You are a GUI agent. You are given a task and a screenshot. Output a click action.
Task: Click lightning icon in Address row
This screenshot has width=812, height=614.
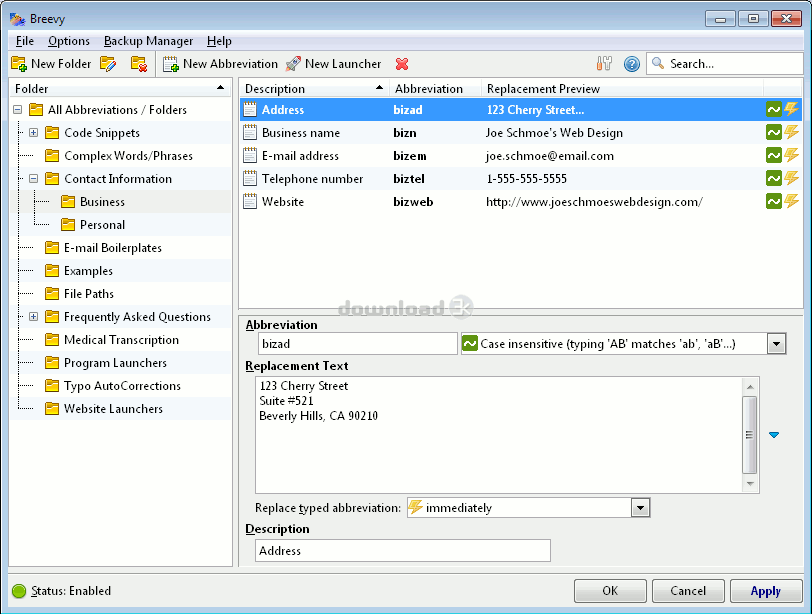(x=791, y=109)
